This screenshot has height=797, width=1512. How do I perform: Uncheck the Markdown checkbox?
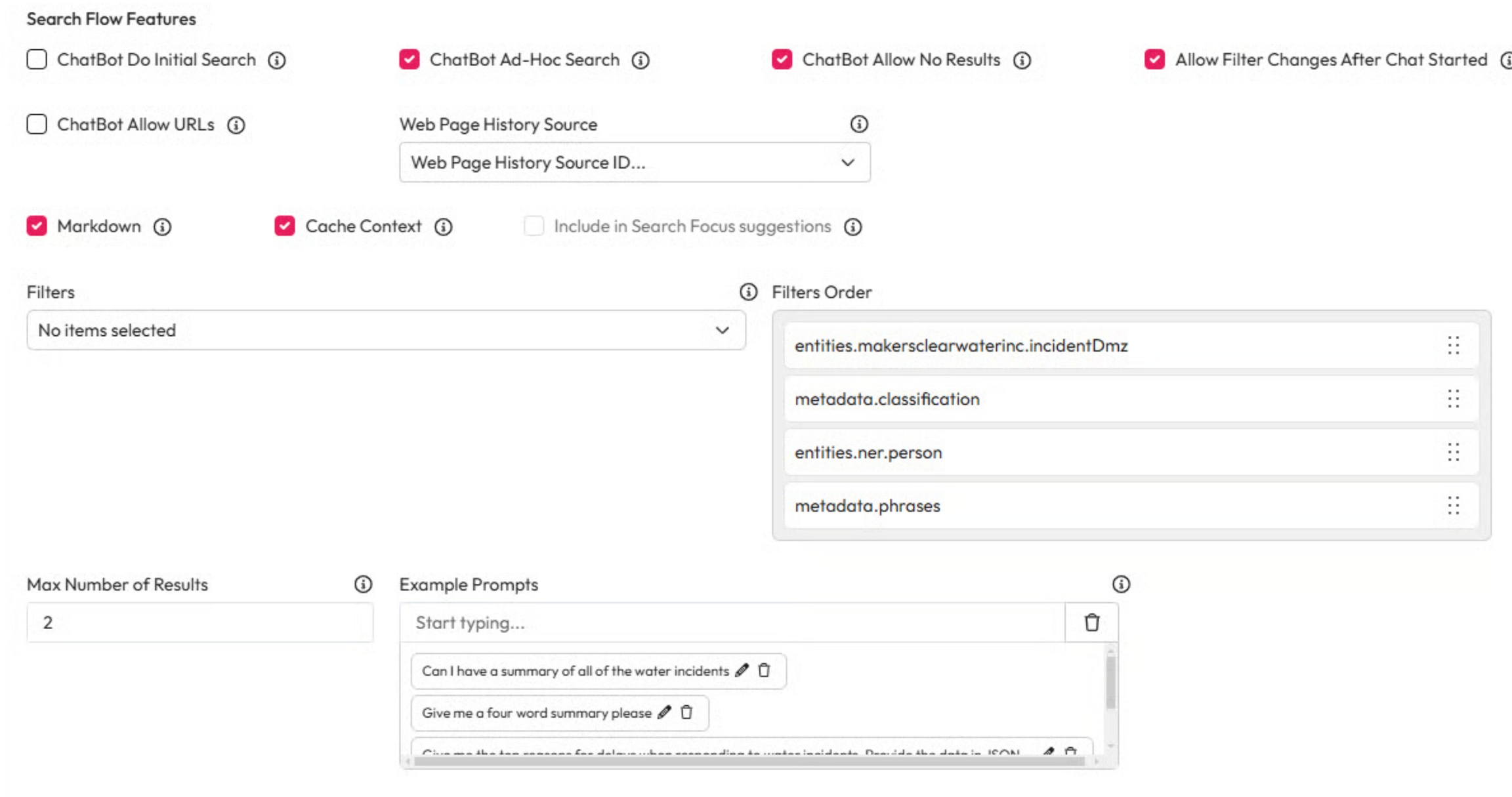point(37,226)
